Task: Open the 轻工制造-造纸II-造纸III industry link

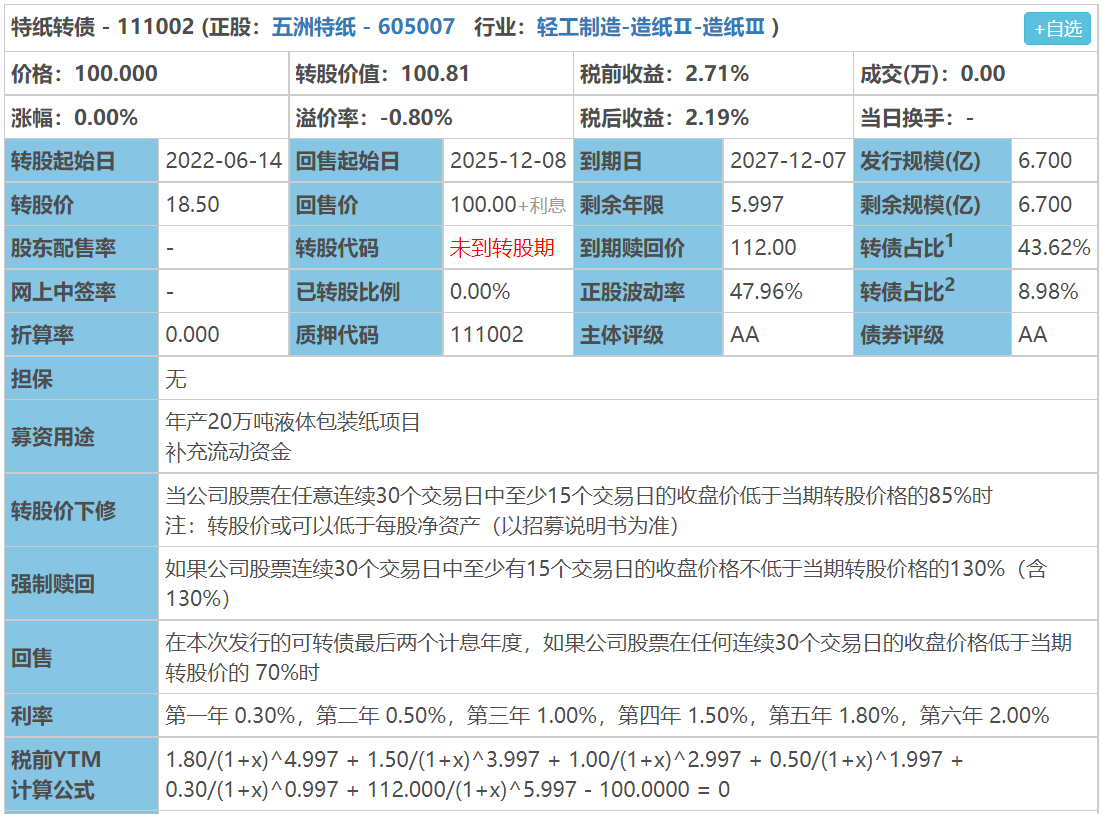Action: click(651, 27)
